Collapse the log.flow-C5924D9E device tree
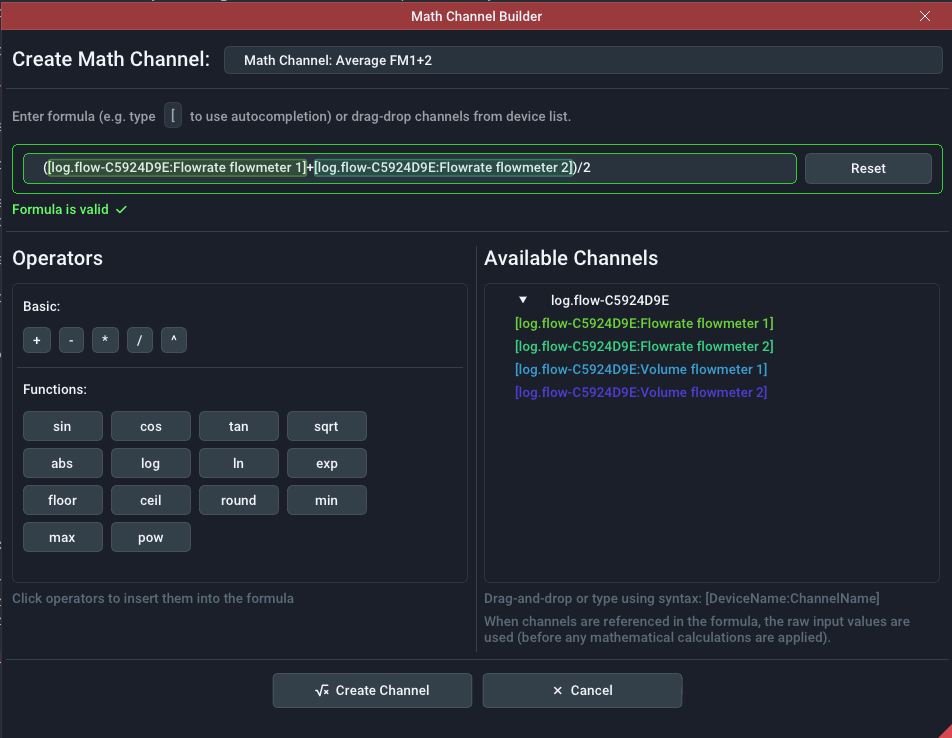This screenshot has height=738, width=952. coord(522,300)
